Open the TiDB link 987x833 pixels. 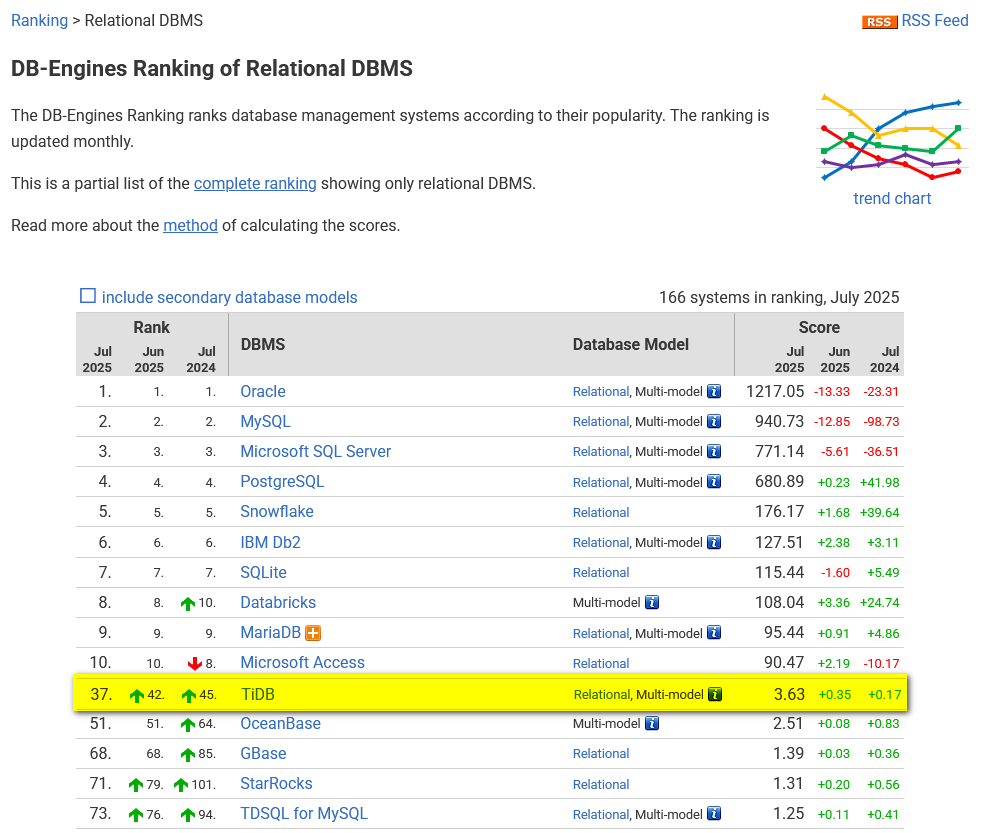pos(258,694)
